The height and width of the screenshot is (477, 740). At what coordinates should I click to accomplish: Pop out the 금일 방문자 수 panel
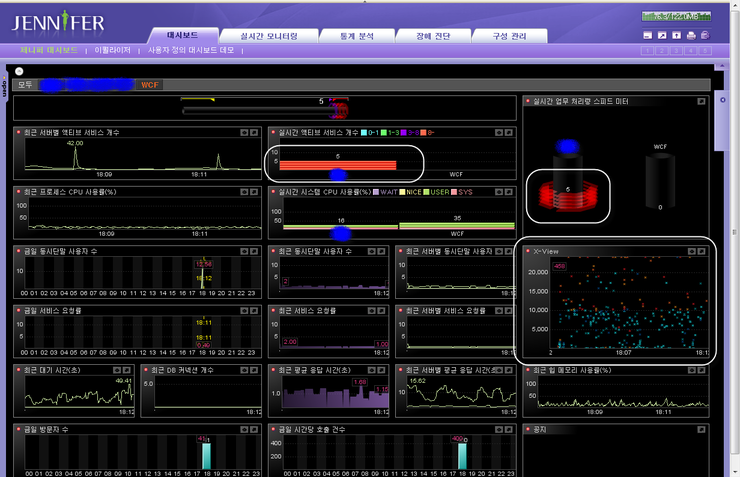tap(254, 430)
